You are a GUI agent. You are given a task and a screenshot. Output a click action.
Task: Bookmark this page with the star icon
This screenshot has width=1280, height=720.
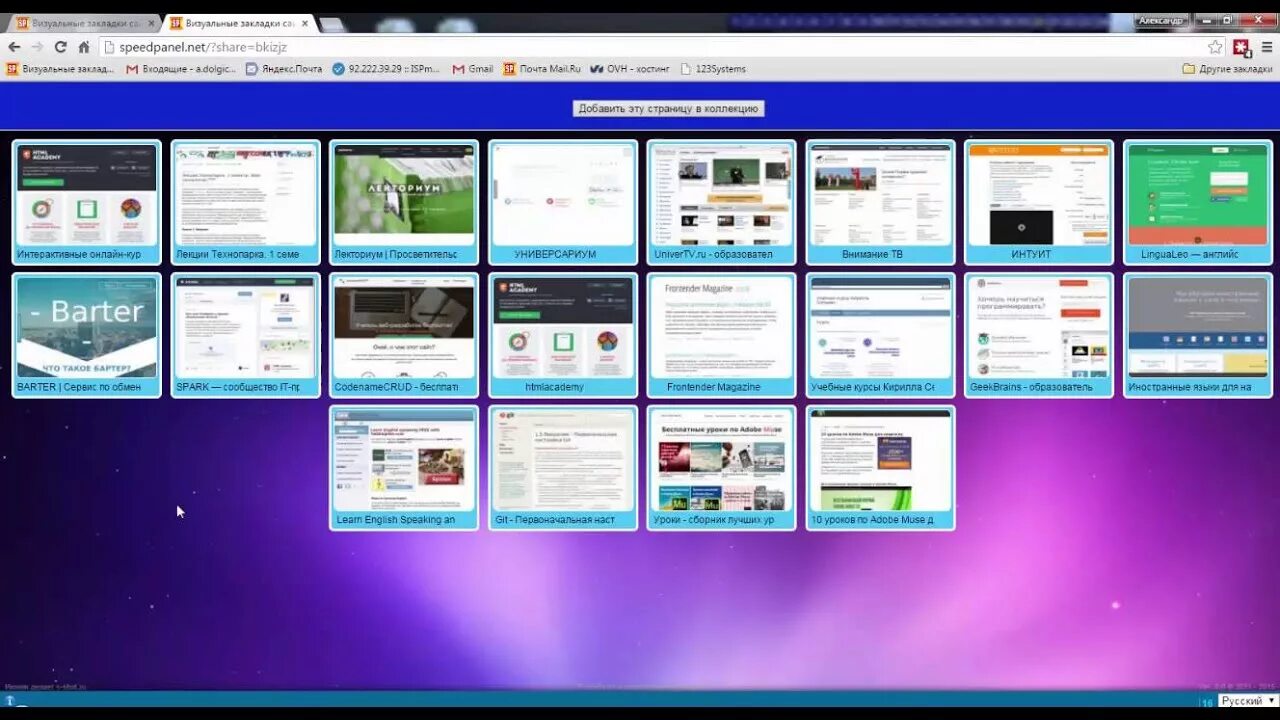pyautogui.click(x=1215, y=47)
